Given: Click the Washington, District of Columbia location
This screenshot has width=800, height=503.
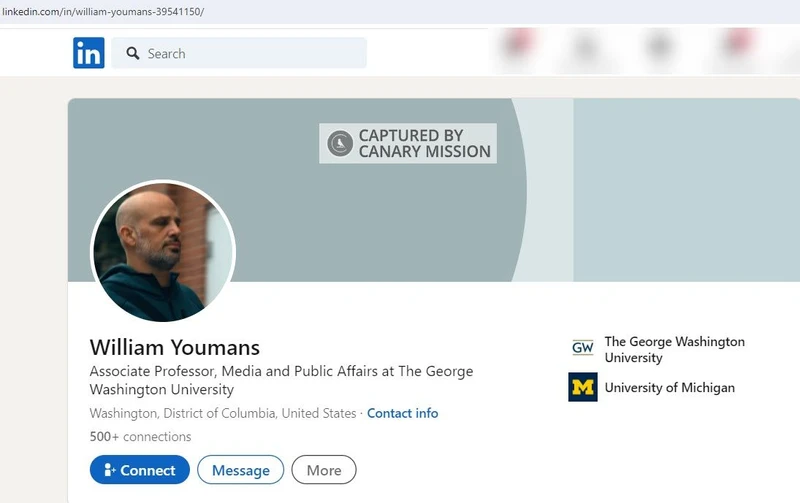Looking at the screenshot, I should pyautogui.click(x=223, y=413).
